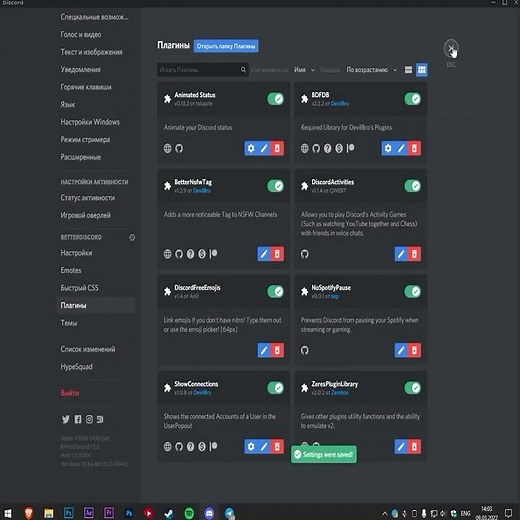Open GitHub icon of BetterNsfwTag
Screen dimensions: 520x520
click(179, 254)
